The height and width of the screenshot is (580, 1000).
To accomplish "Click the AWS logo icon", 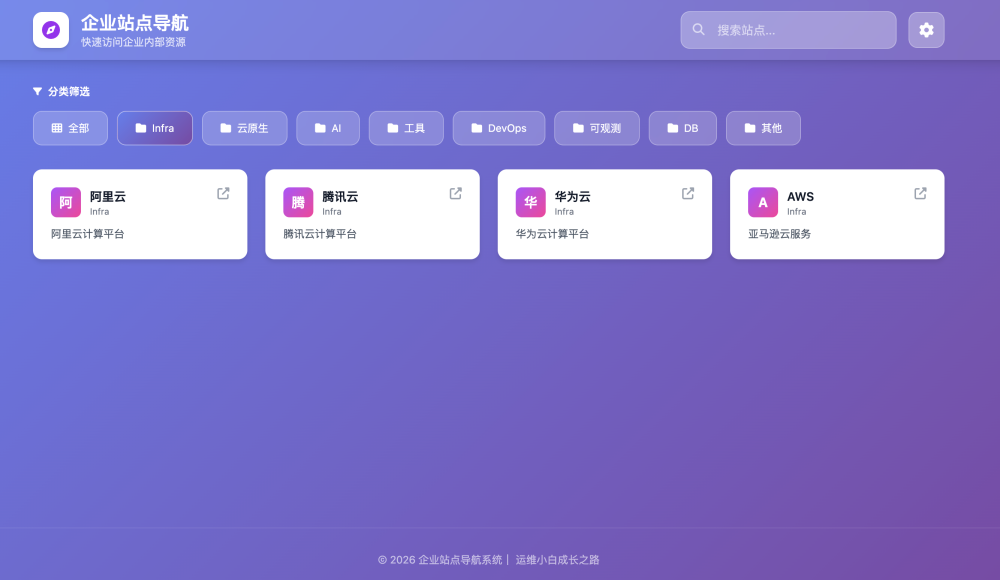I will [x=762, y=202].
